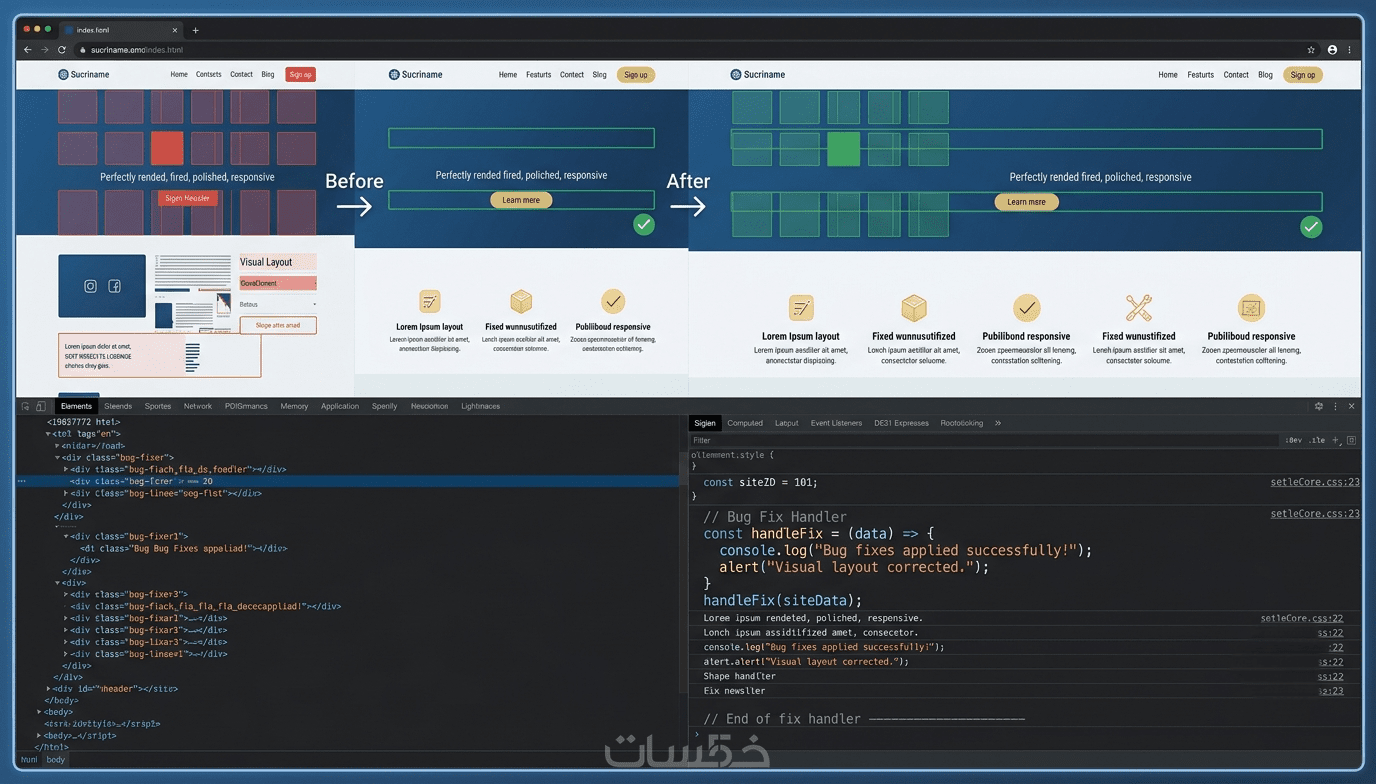Add new style rule with plus icon
Screen dimensions: 1376x784
1335,440
